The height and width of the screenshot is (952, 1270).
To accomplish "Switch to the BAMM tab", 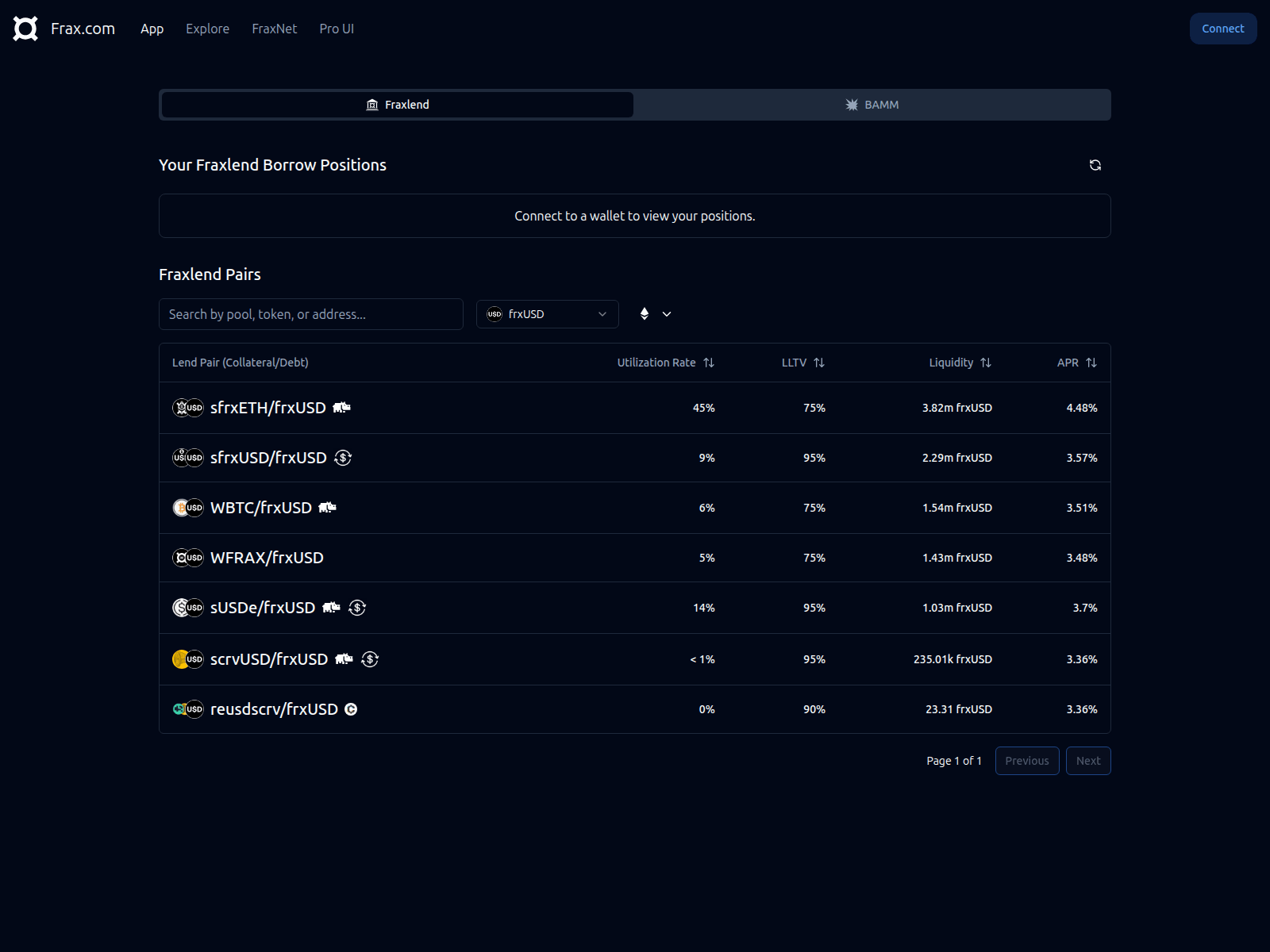I will point(872,105).
